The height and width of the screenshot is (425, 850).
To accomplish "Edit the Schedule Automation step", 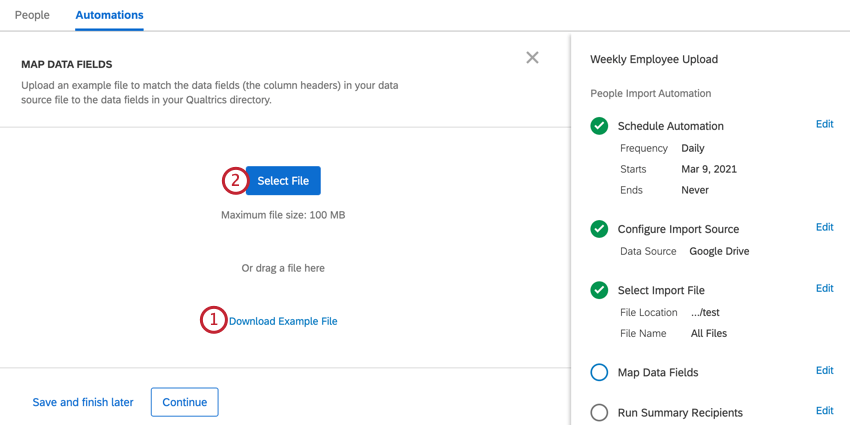I will click(x=825, y=124).
